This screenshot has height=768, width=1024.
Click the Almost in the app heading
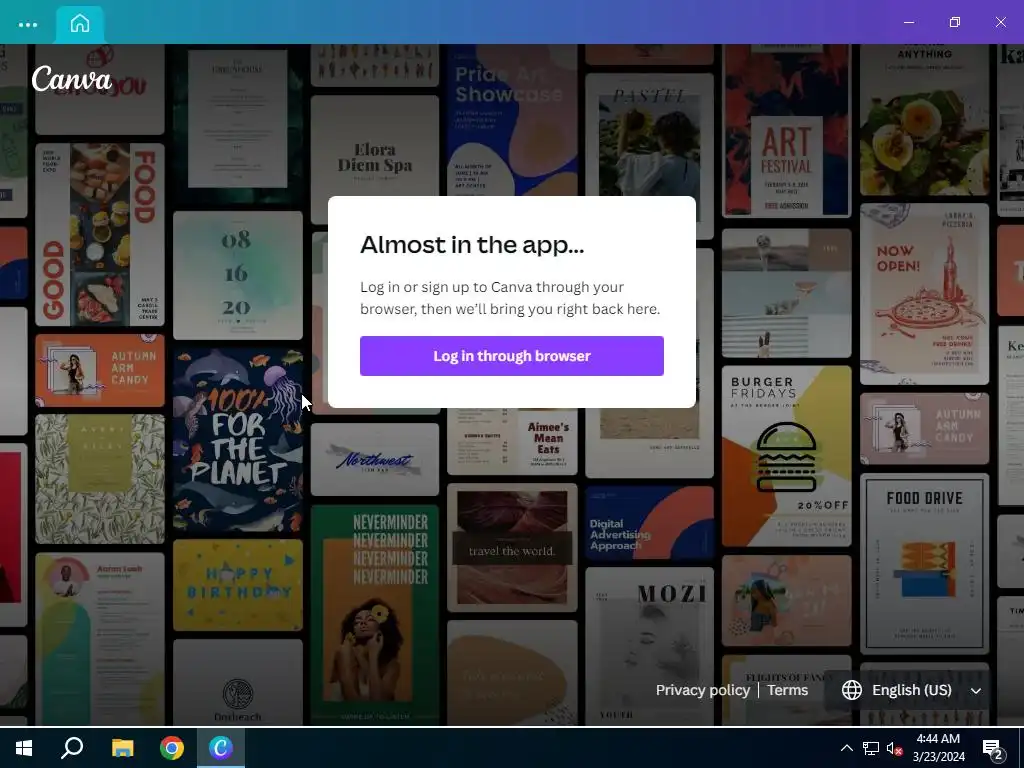coord(472,244)
